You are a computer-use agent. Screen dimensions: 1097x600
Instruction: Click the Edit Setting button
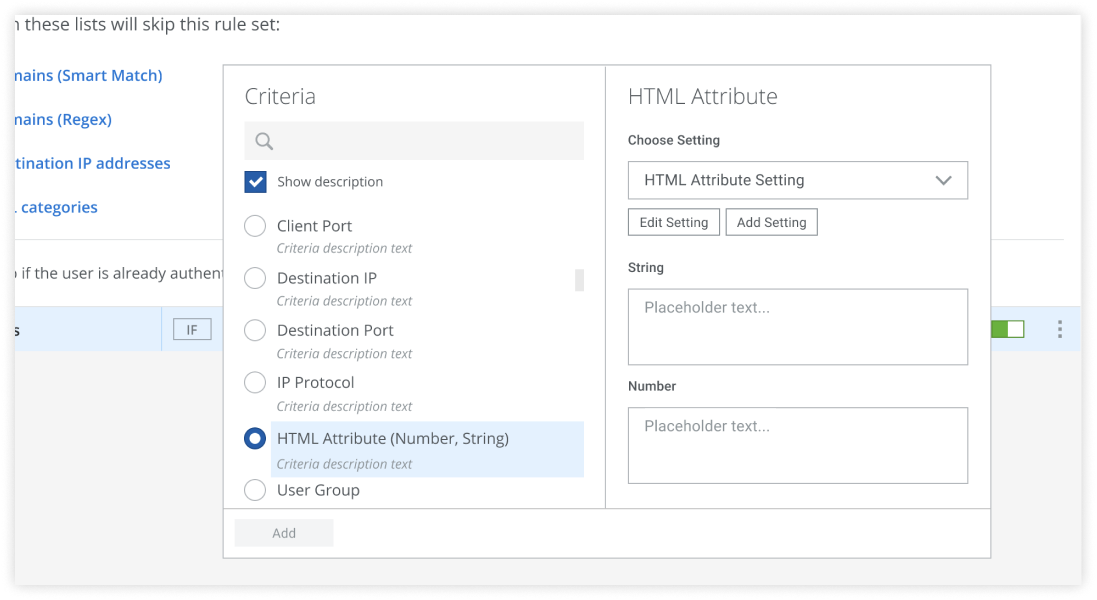673,222
